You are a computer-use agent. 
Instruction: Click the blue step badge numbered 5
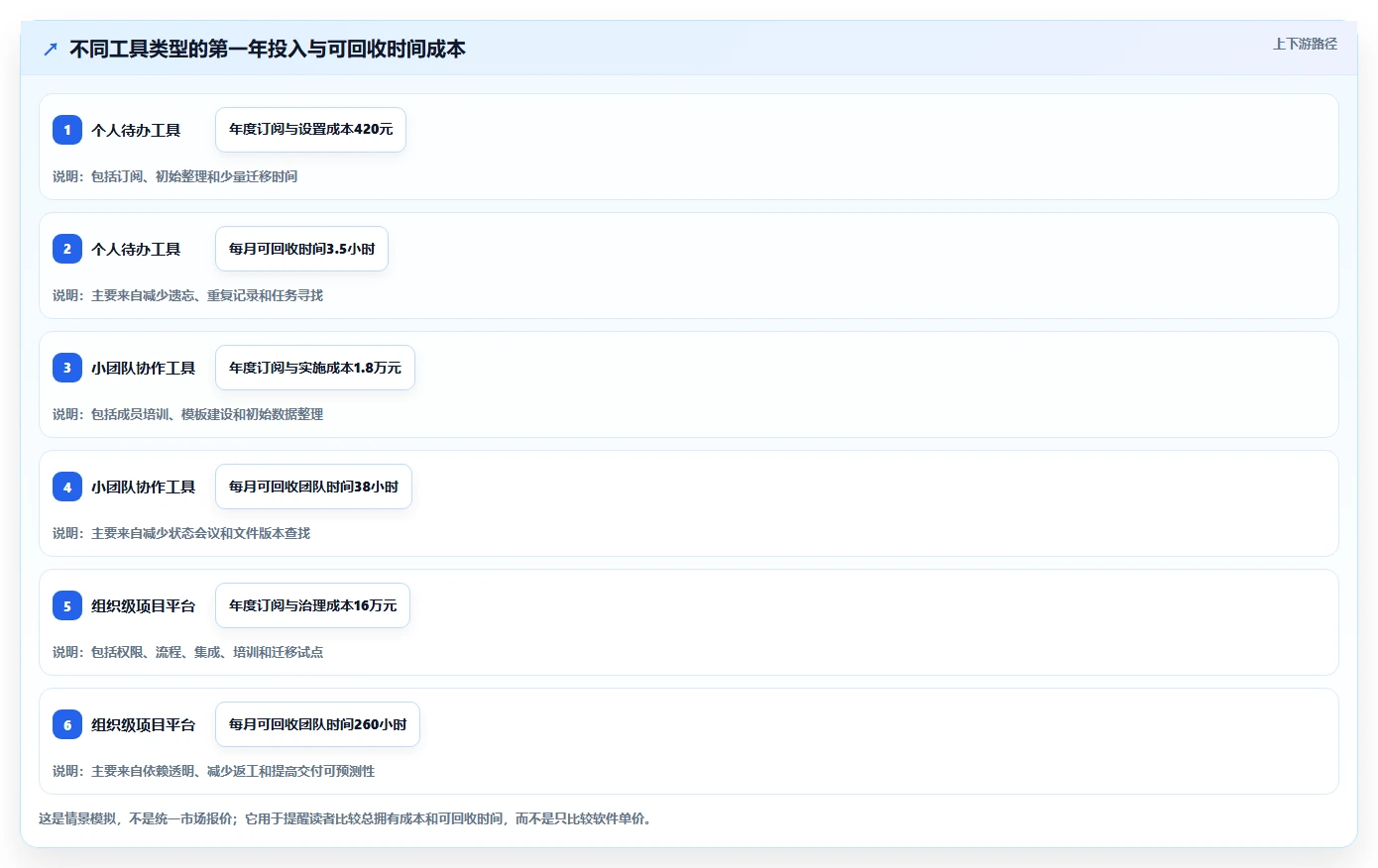pyautogui.click(x=67, y=605)
